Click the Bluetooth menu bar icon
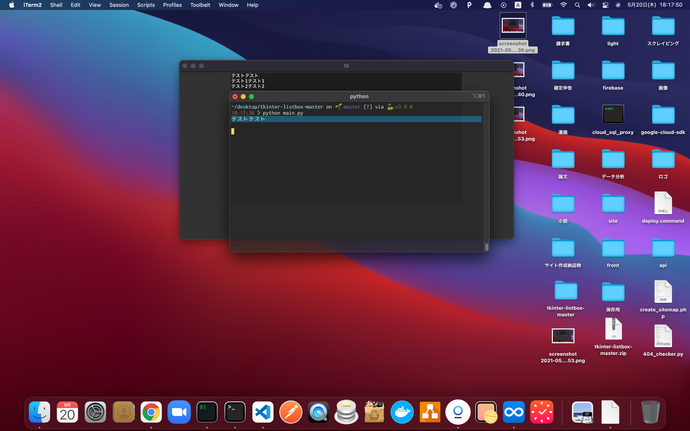The width and height of the screenshot is (690, 431). point(532,5)
